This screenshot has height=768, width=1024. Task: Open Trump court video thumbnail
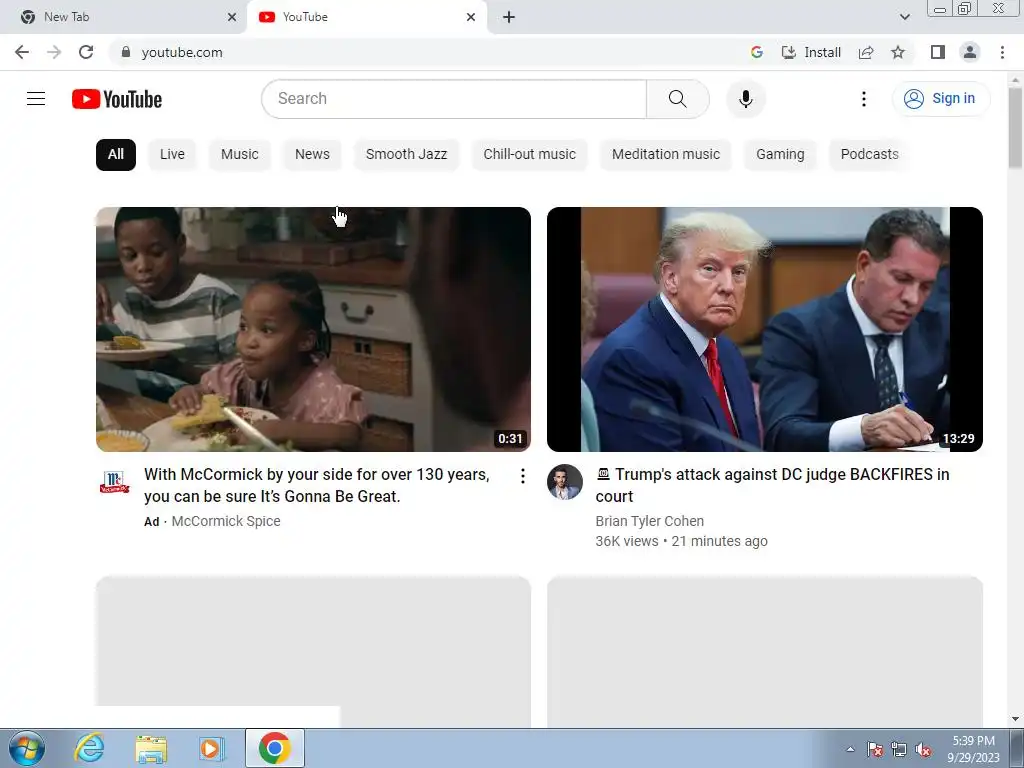(764, 329)
